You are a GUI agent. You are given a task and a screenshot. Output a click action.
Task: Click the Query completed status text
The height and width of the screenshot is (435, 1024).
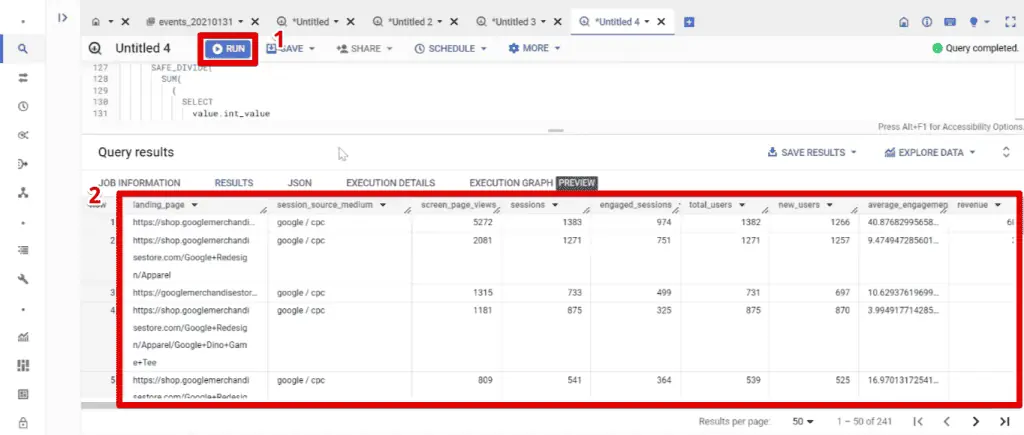(x=982, y=48)
